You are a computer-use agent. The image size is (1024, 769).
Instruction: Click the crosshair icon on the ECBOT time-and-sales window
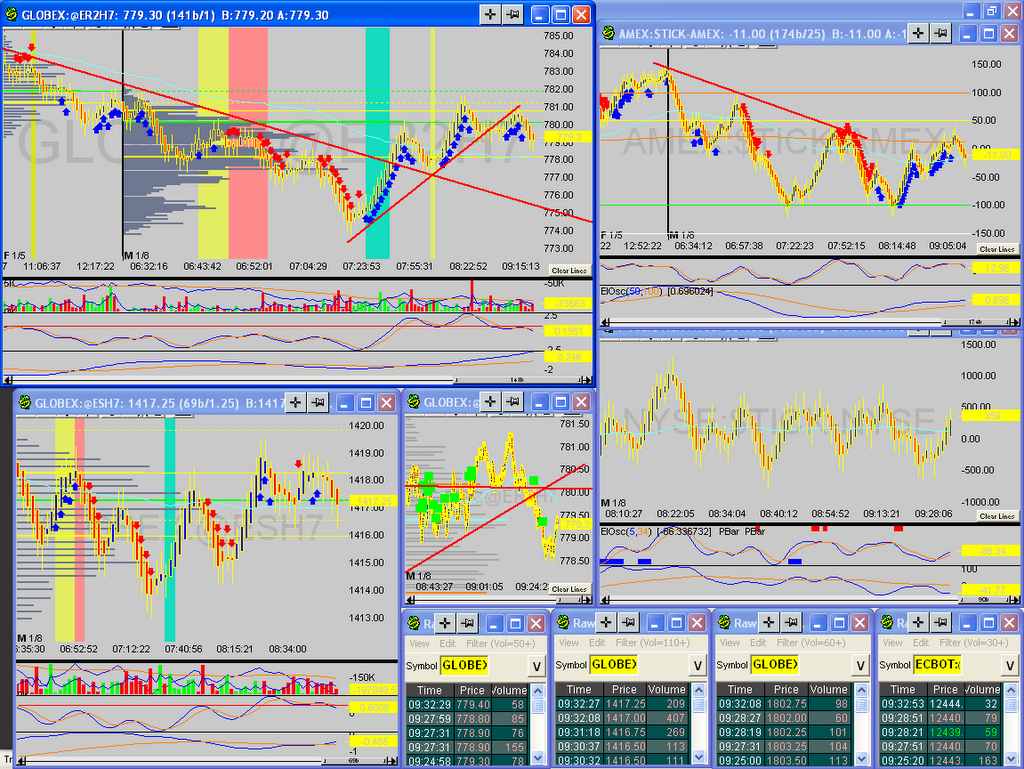918,622
